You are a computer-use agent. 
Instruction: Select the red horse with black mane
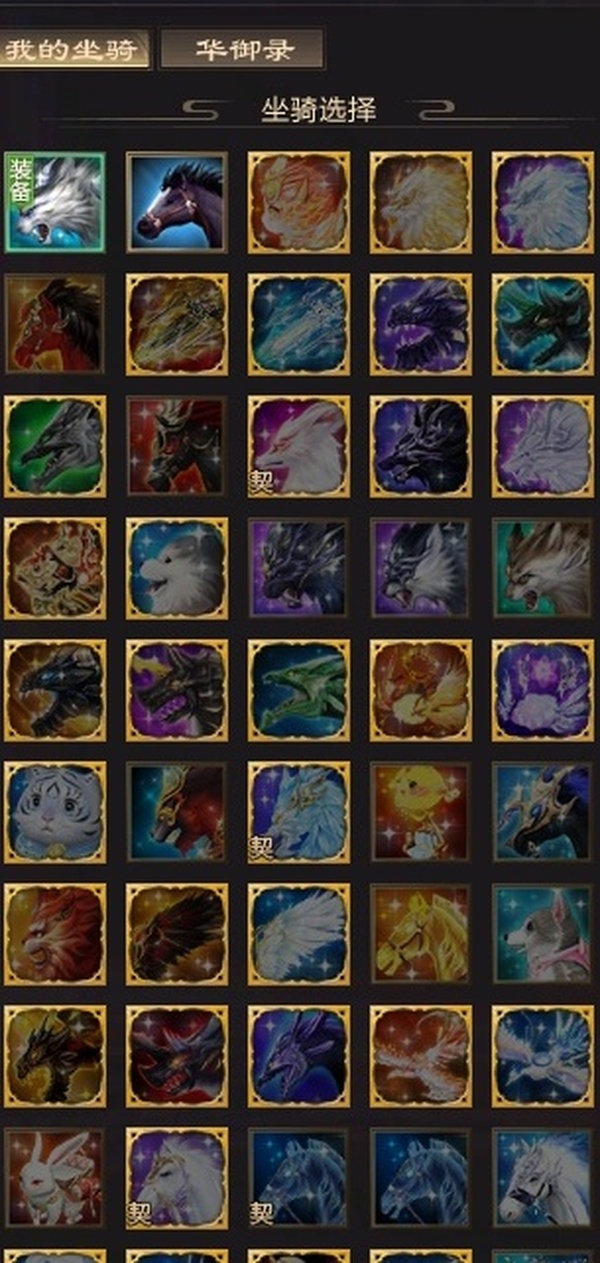(x=55, y=324)
